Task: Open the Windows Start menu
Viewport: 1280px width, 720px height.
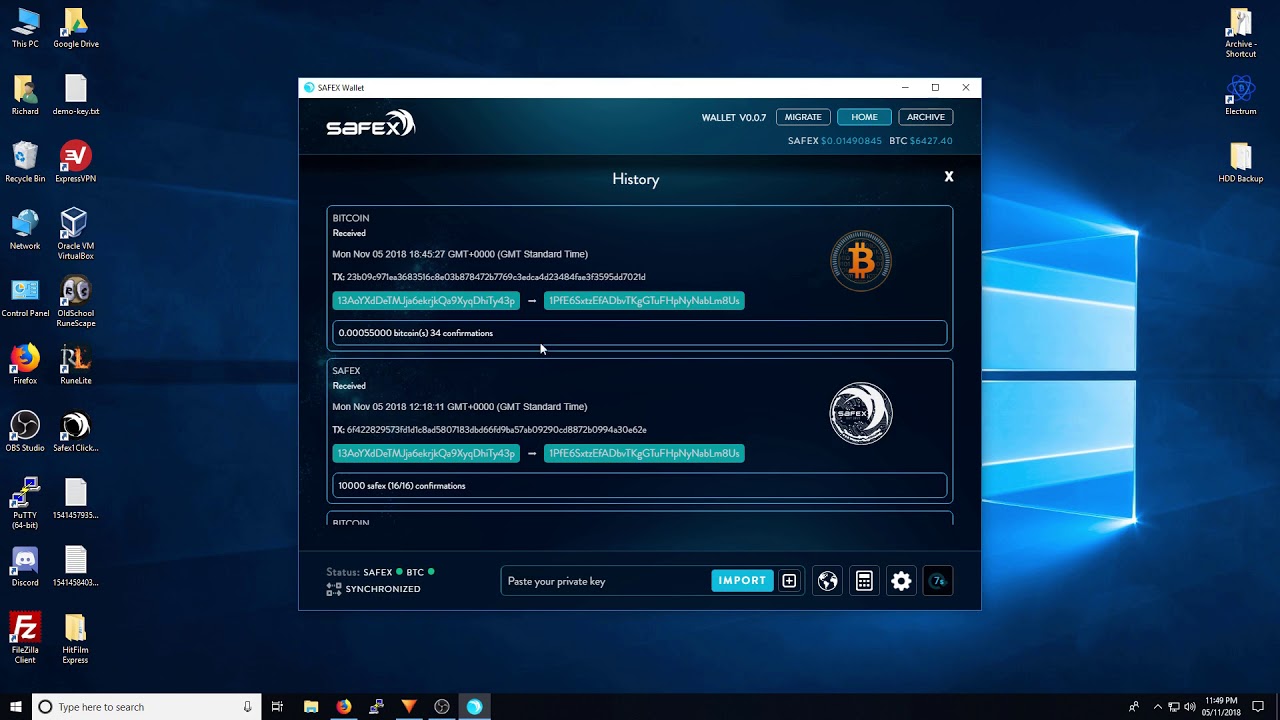Action: point(16,707)
